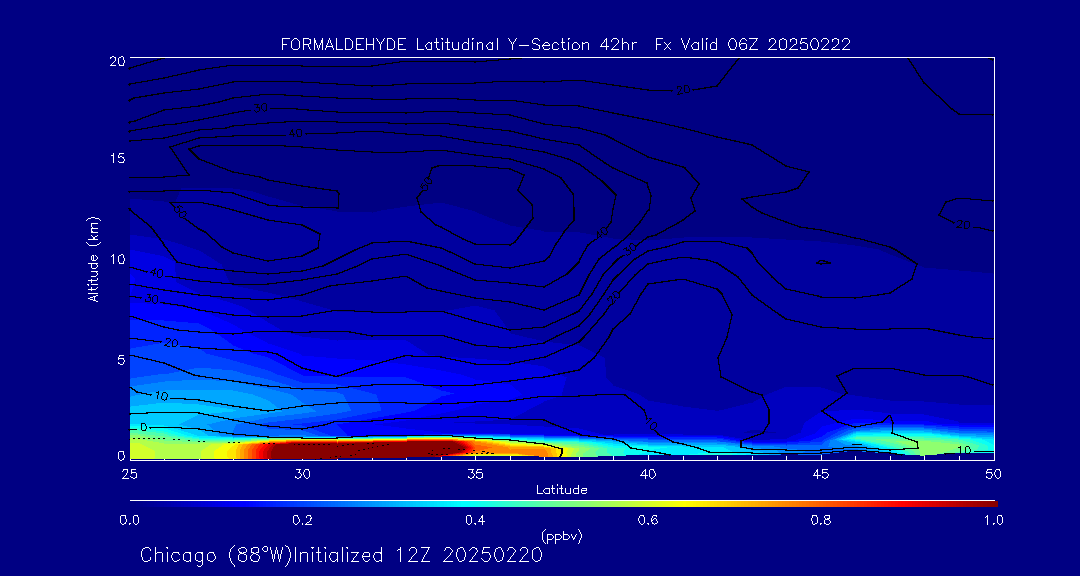Screen dimensions: 1080x576
Task: Click latitude axis tick label 50
Action: click(994, 473)
